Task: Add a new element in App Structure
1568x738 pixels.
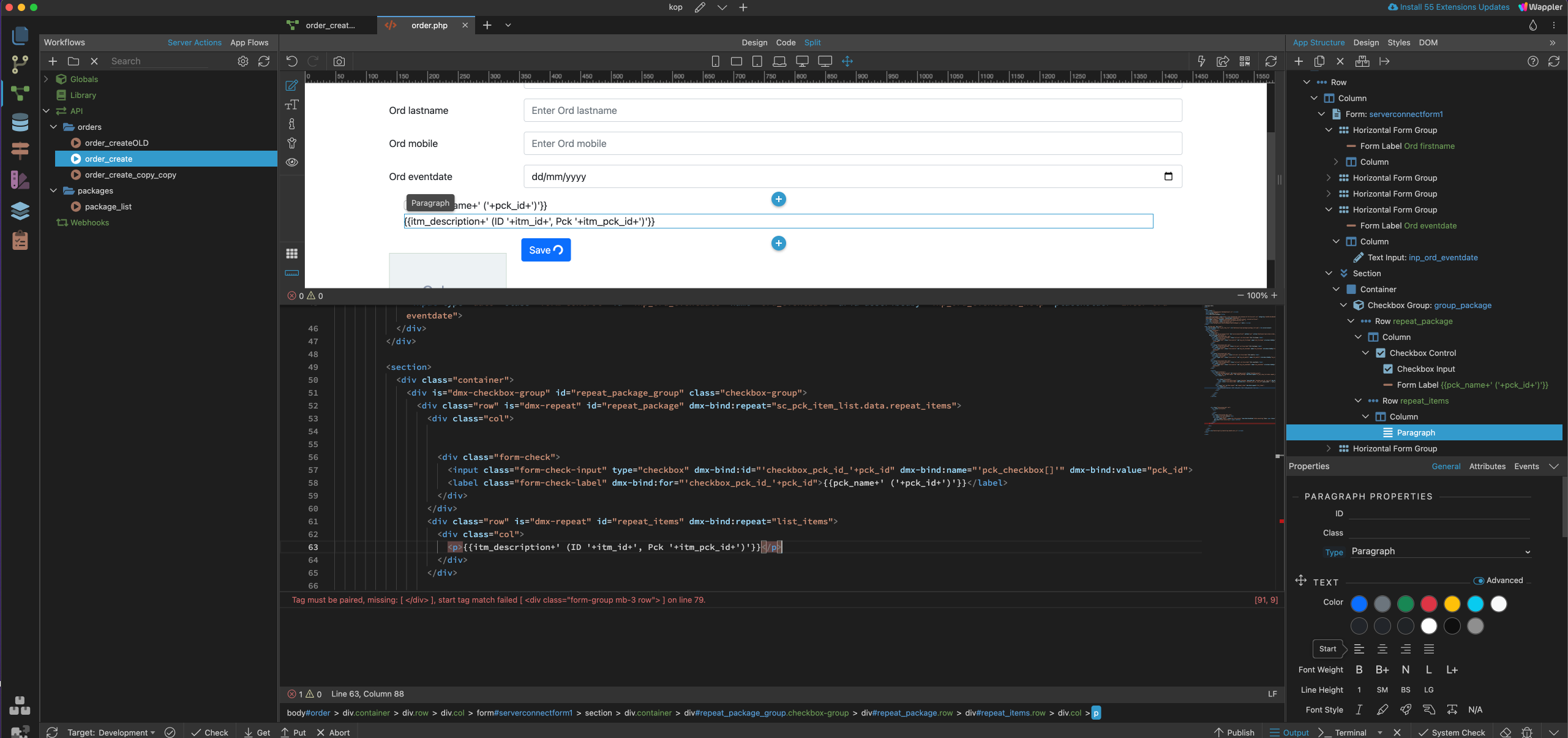Action: [1299, 61]
